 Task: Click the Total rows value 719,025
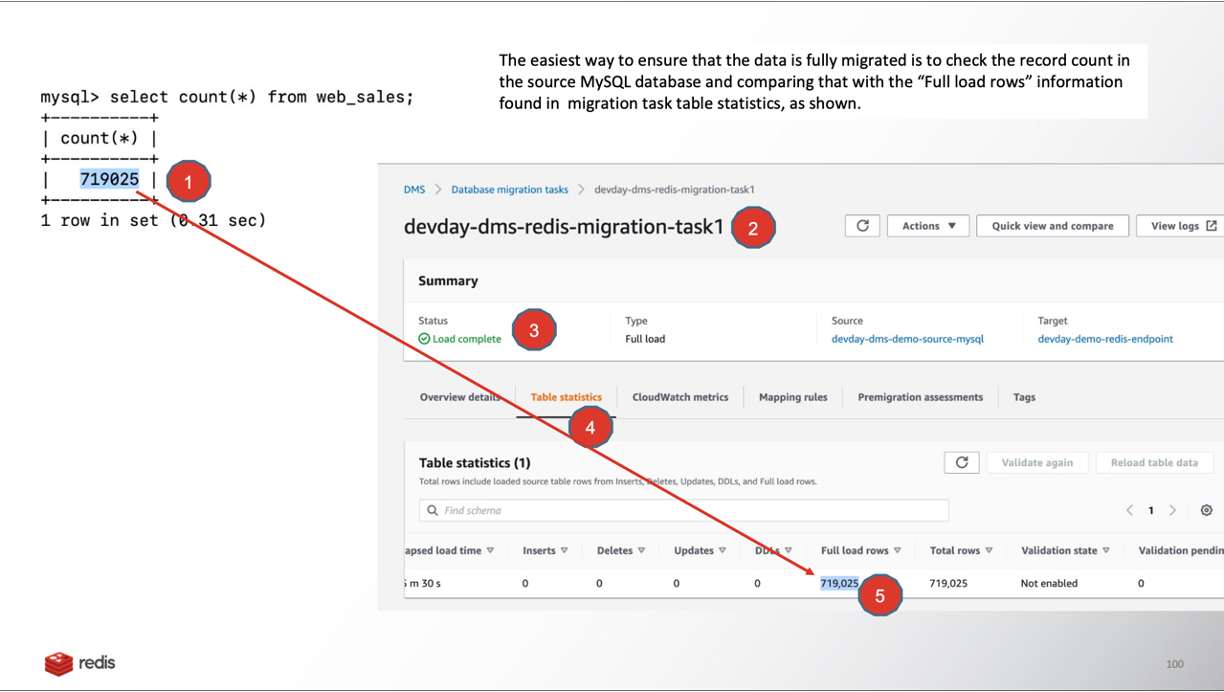tap(948, 583)
